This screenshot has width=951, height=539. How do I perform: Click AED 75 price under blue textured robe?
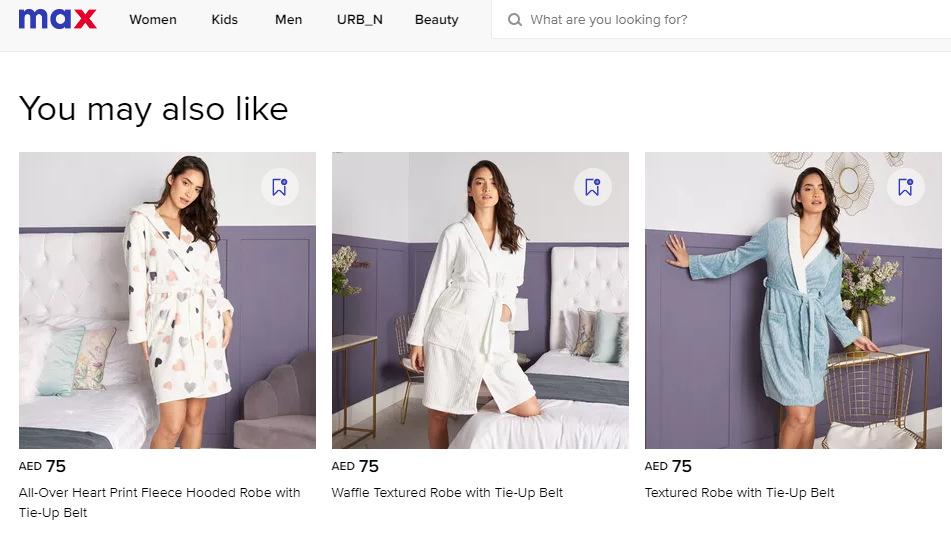click(x=668, y=466)
